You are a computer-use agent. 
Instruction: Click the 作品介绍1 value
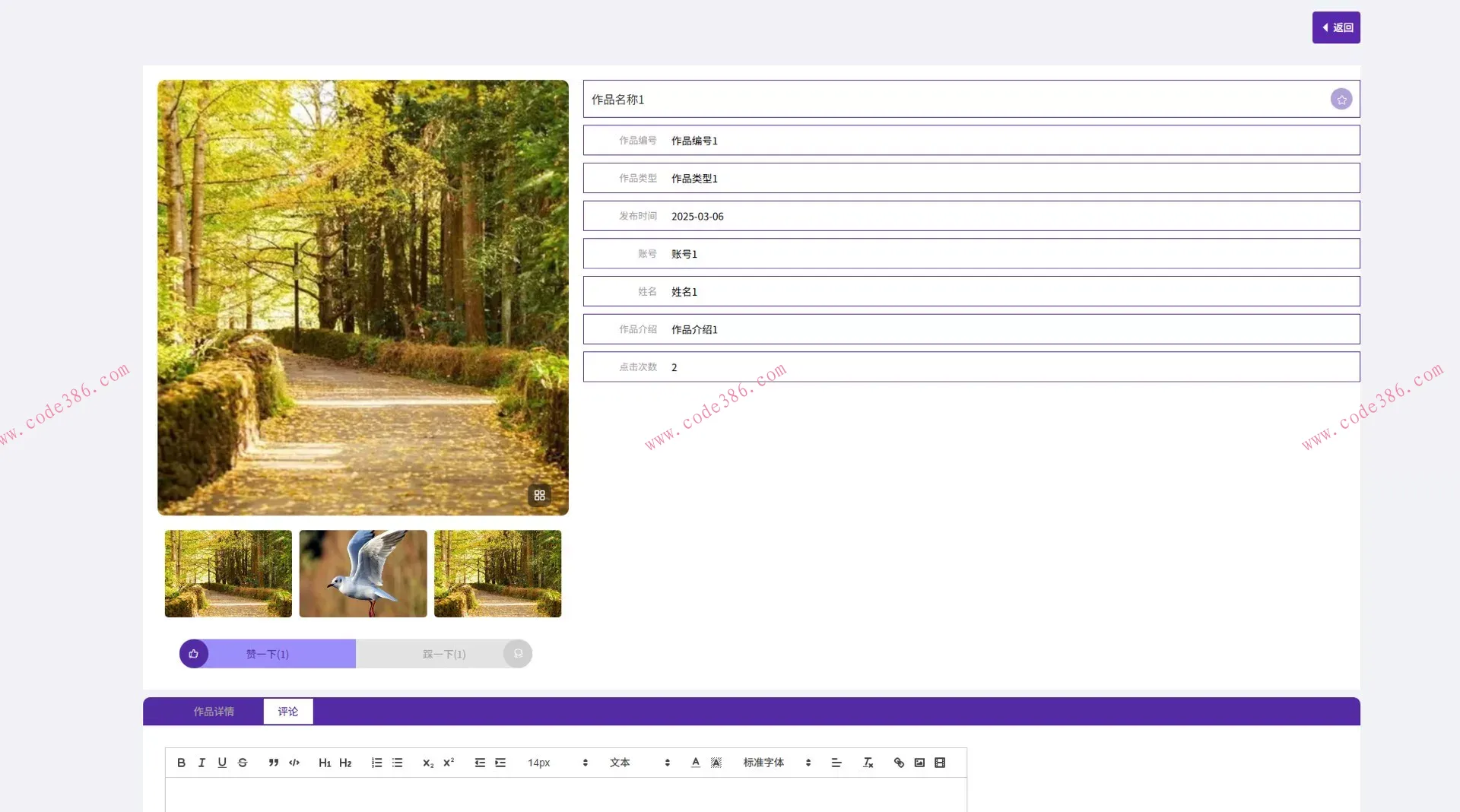694,329
